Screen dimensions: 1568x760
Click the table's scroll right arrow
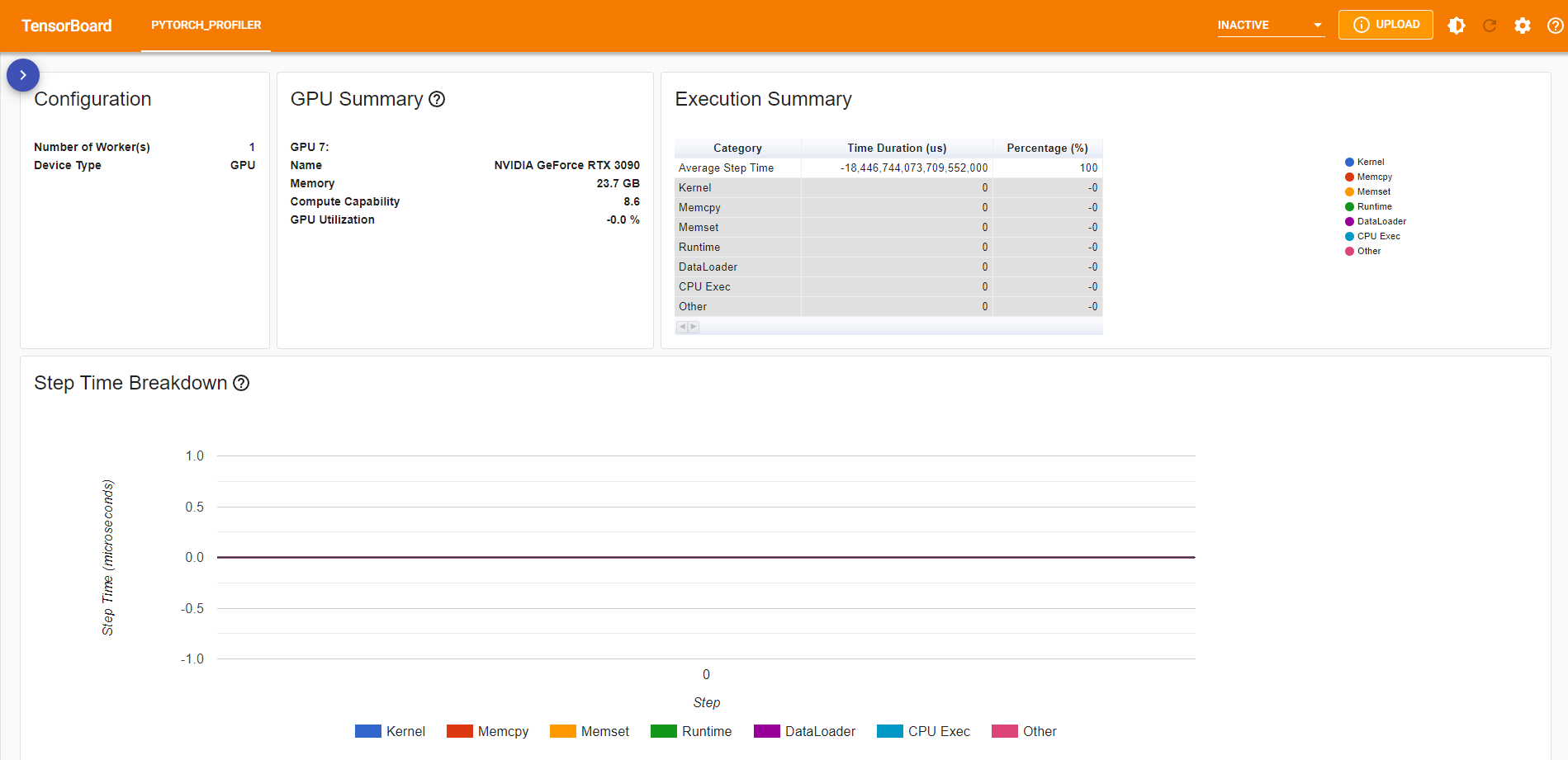point(694,327)
